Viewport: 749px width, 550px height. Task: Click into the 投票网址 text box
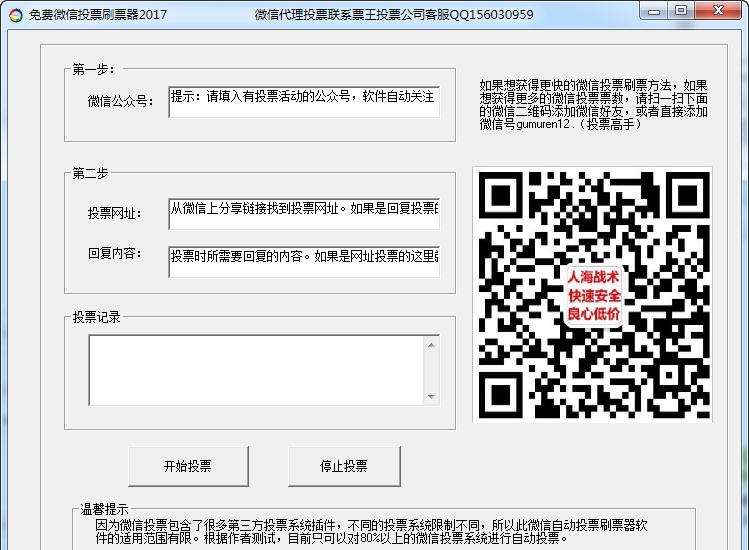click(x=304, y=214)
